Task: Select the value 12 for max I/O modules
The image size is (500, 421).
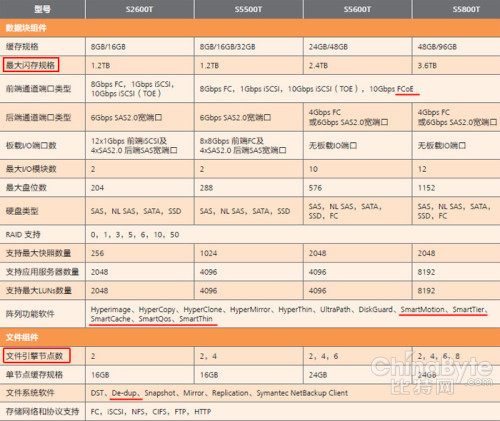Action: (422, 169)
